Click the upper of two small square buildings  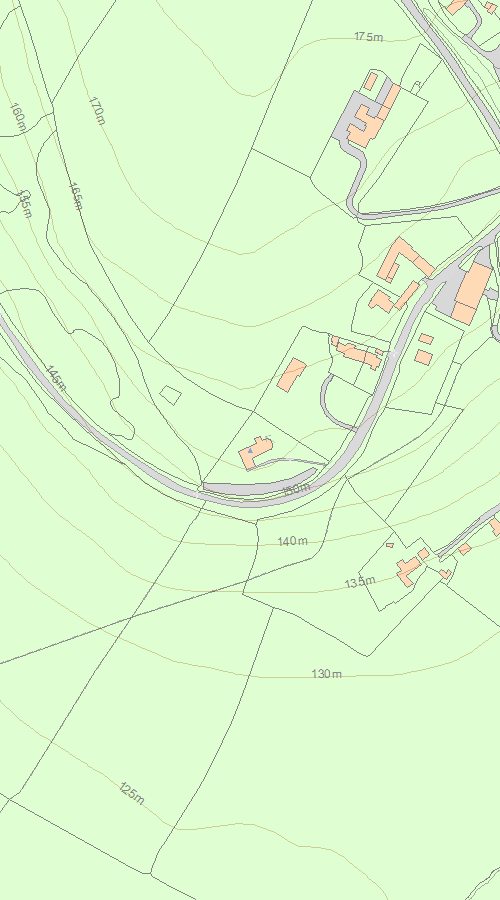click(426, 339)
